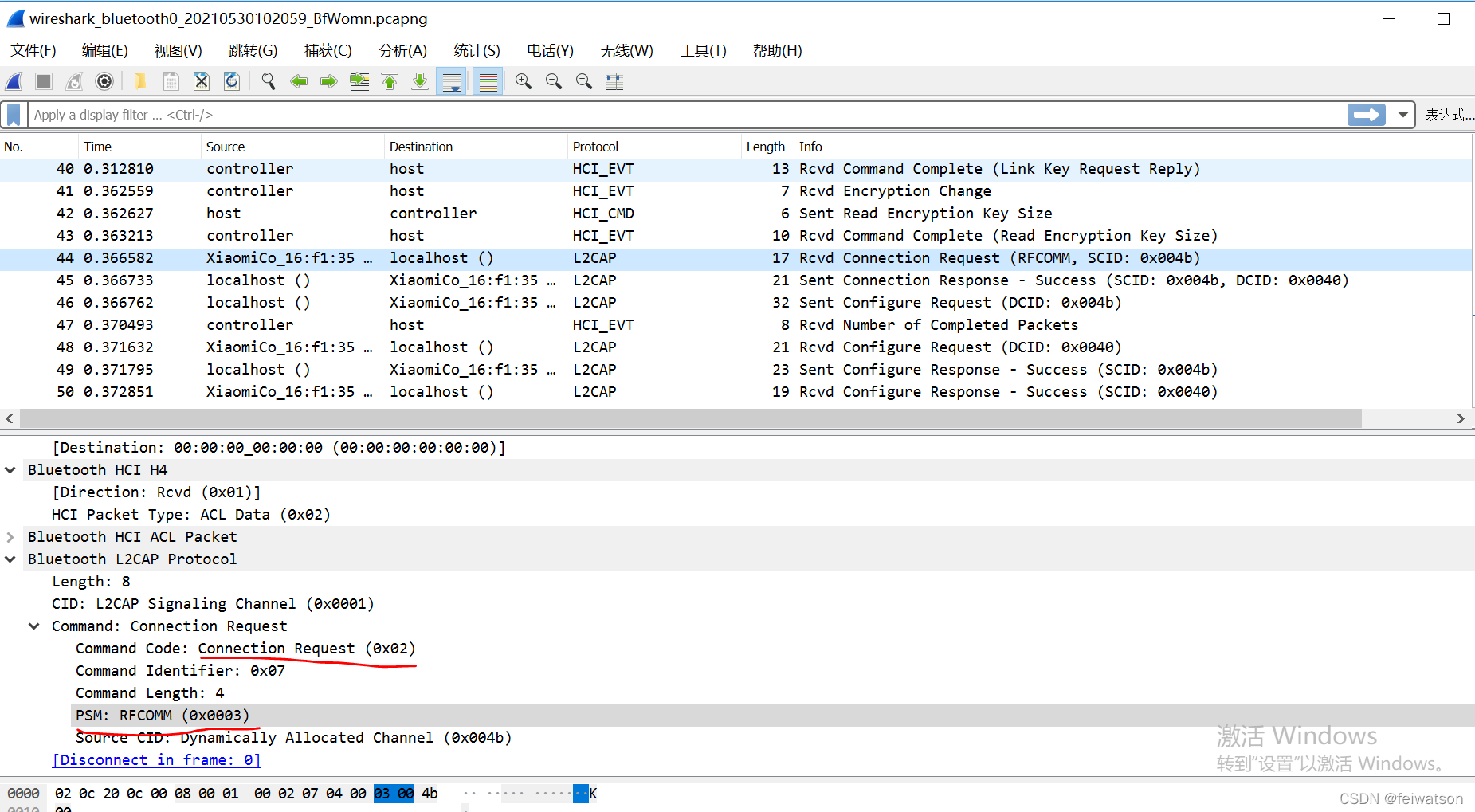Select packet 41 Rcvd Encryption Change
1475x812 pixels.
[x=736, y=191]
